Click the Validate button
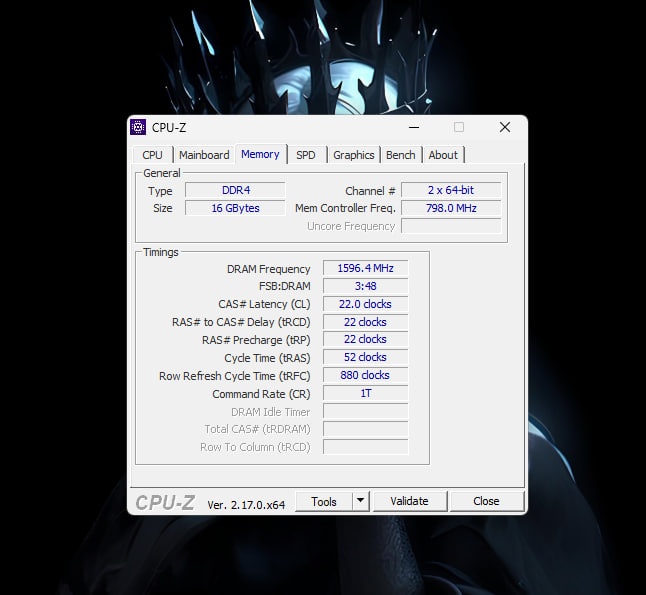This screenshot has width=646, height=595. [410, 501]
